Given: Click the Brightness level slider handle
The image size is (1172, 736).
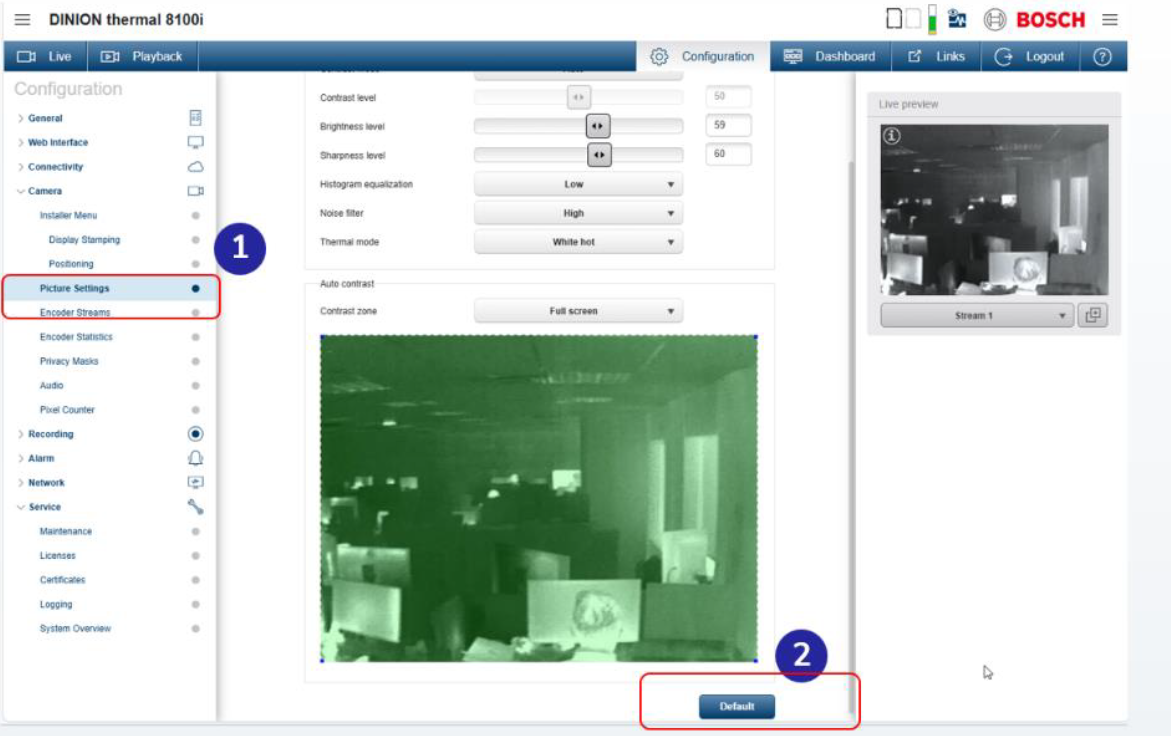Looking at the screenshot, I should [x=597, y=127].
